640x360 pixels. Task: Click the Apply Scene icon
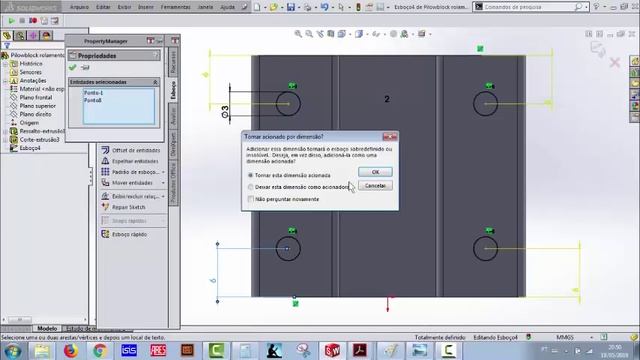click(404, 34)
